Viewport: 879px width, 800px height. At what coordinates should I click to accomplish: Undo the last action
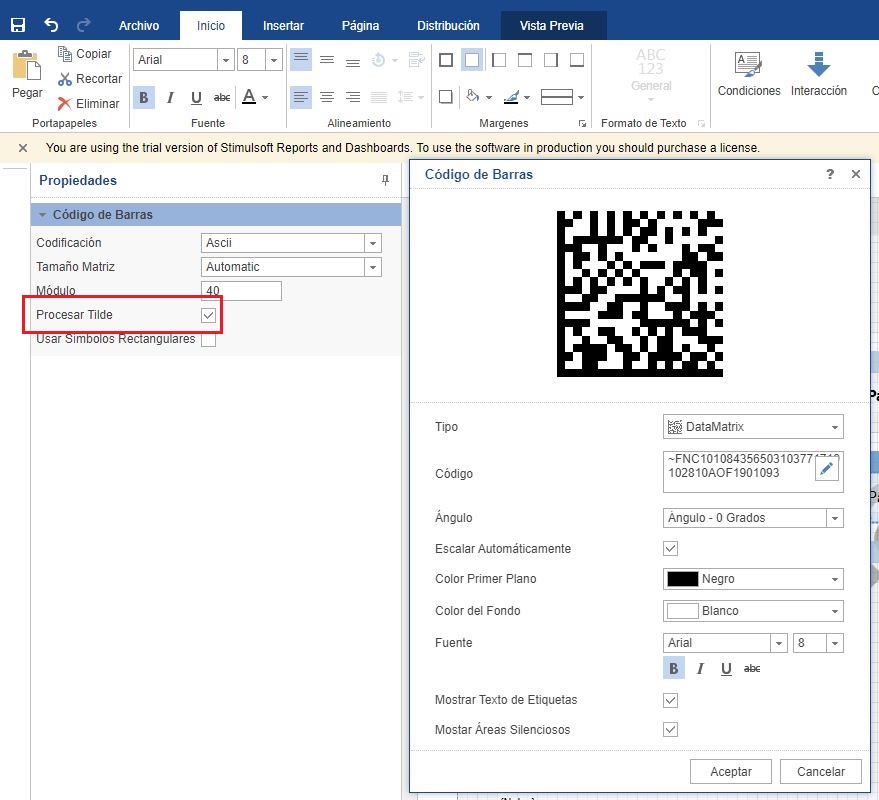pyautogui.click(x=51, y=25)
